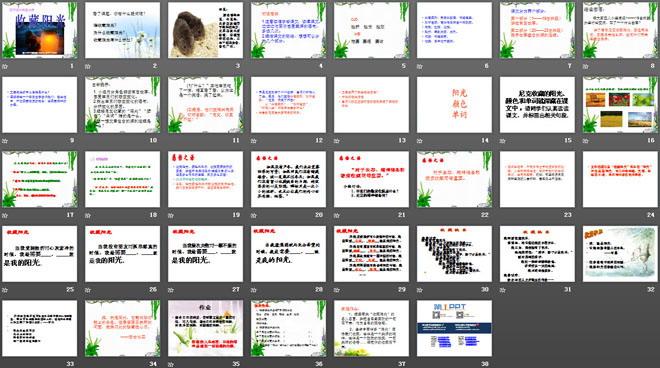660x368 pixels.
Task: Select slide 7 thumbnail with red and blue text
Action: 537,30
